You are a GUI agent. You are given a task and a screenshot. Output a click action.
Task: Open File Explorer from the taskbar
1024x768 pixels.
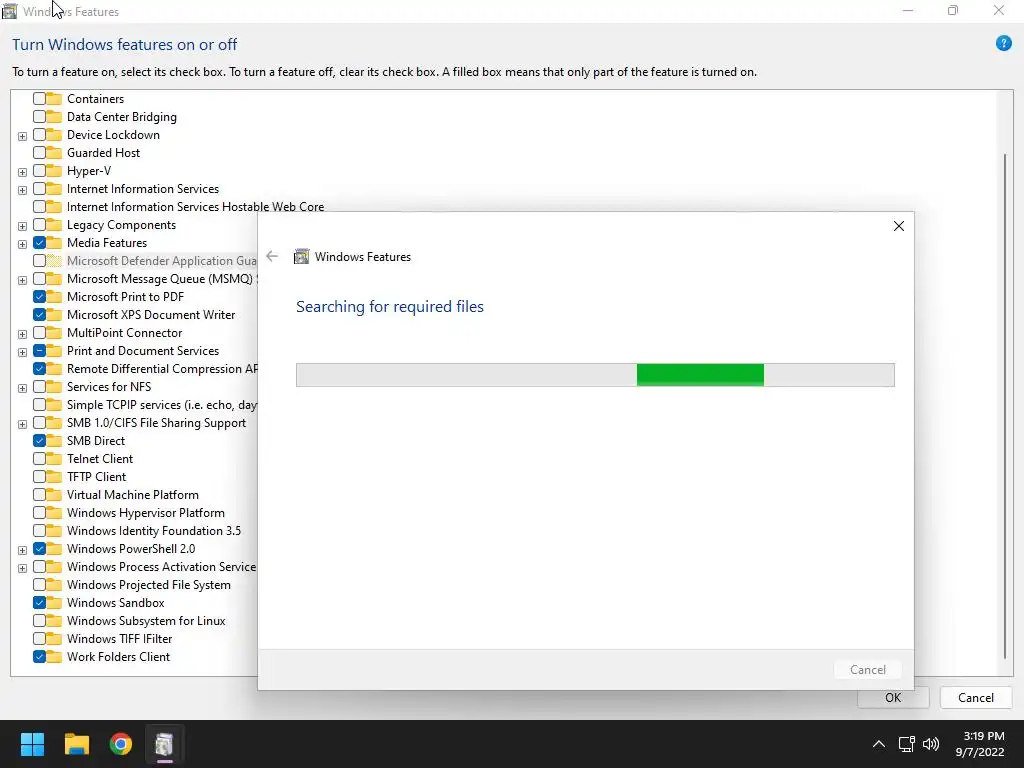(76, 744)
